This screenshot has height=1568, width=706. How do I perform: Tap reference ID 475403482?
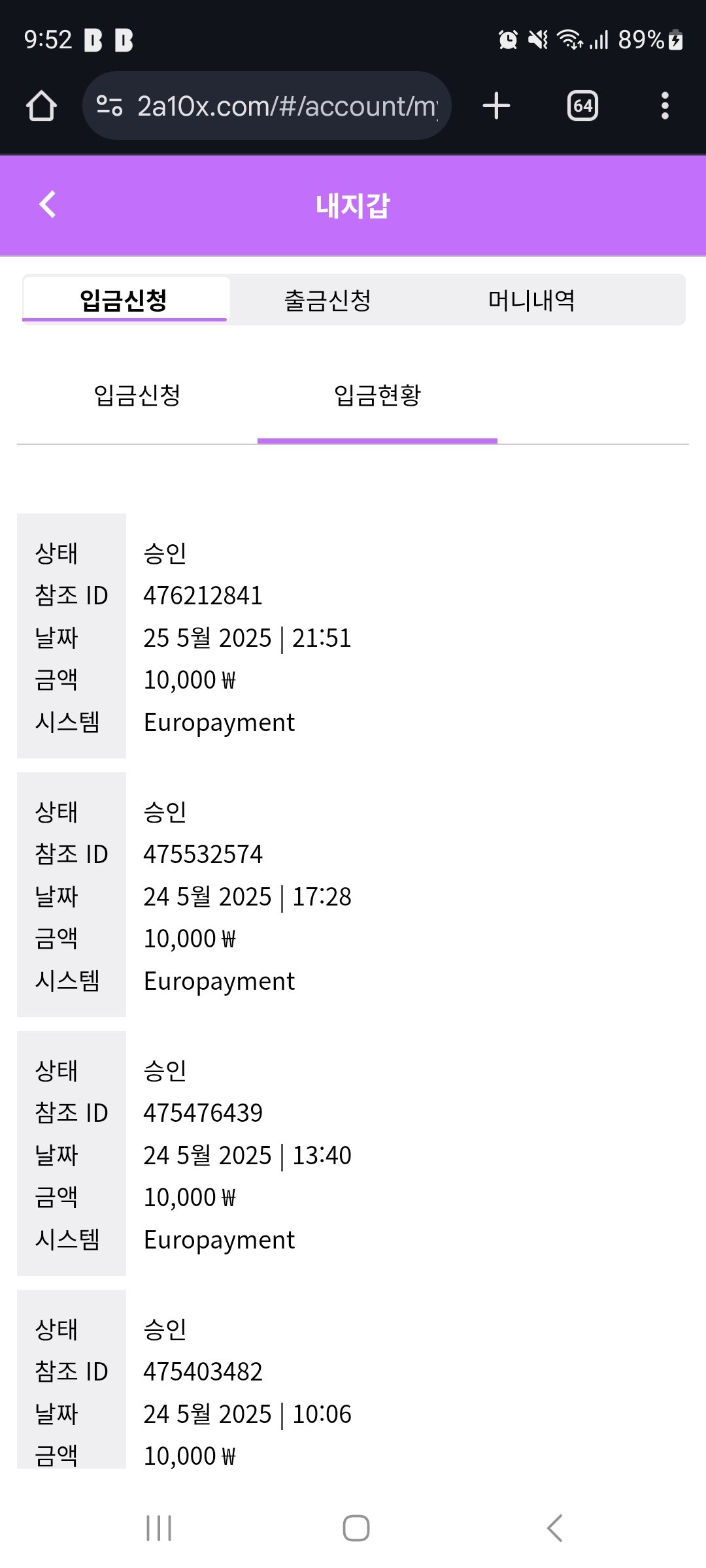203,1372
